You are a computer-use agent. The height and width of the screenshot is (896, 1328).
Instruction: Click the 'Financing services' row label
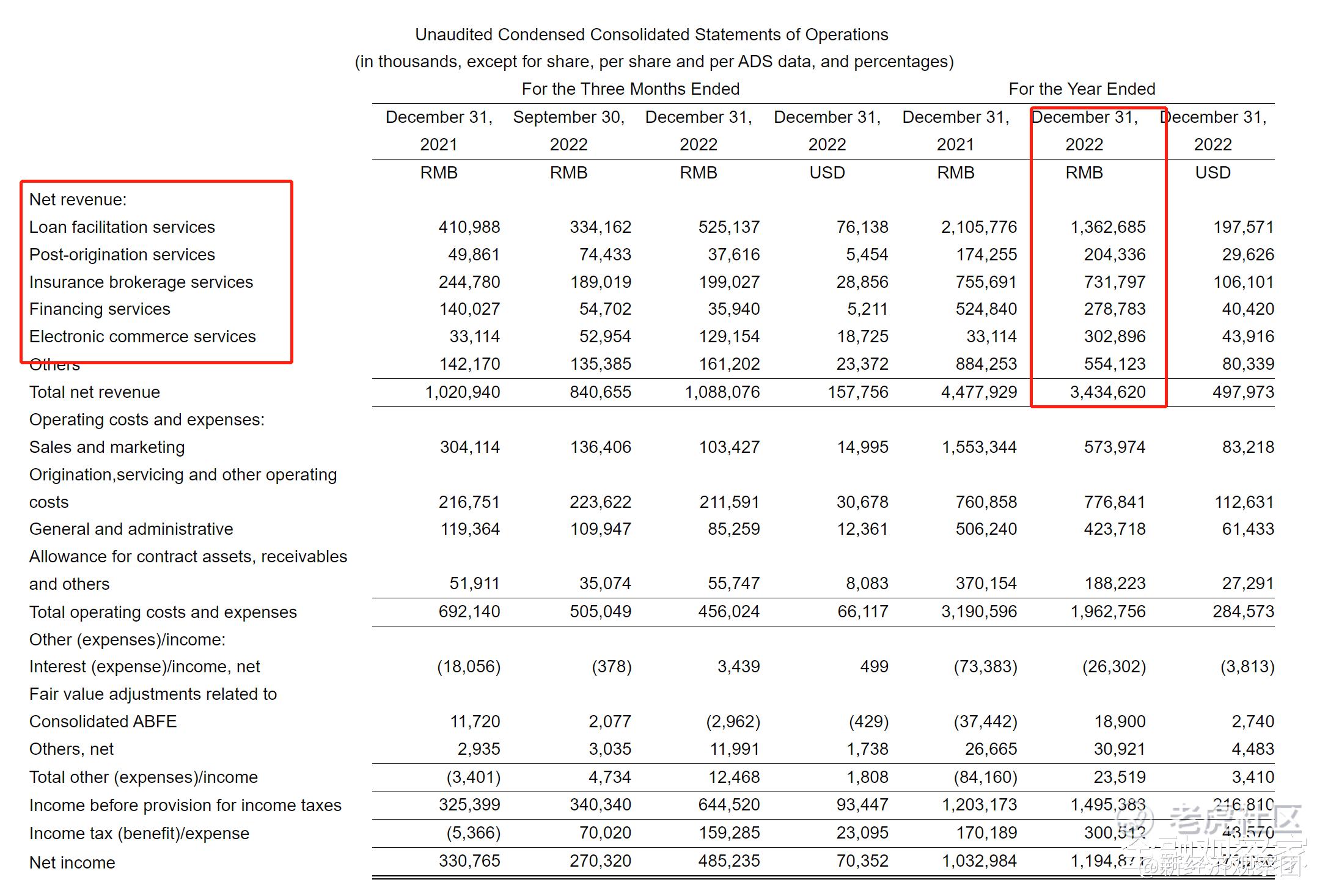click(x=100, y=309)
